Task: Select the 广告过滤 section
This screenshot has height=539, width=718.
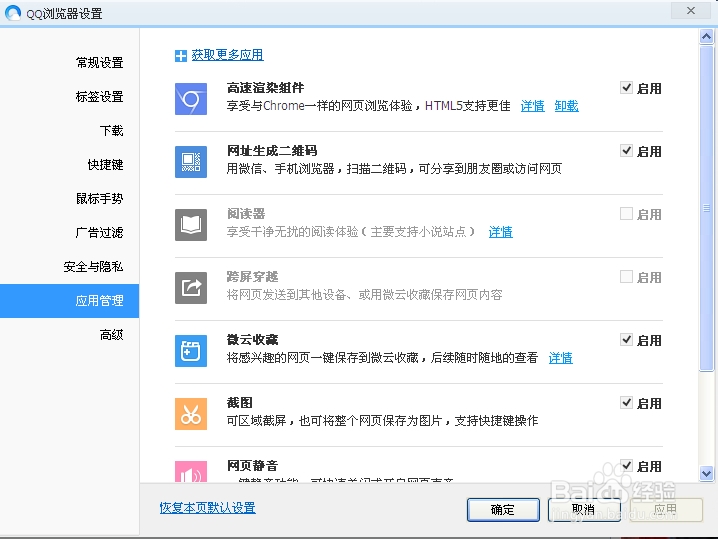Action: click(x=70, y=233)
